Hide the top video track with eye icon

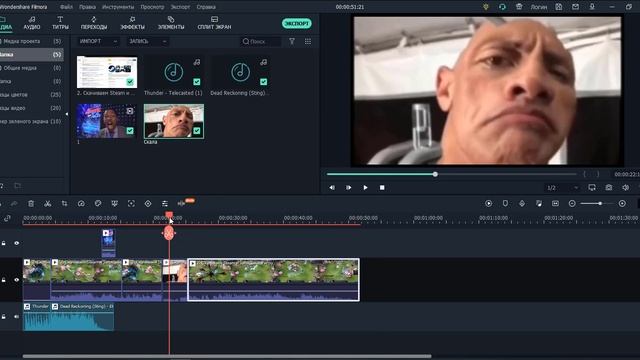point(16,243)
